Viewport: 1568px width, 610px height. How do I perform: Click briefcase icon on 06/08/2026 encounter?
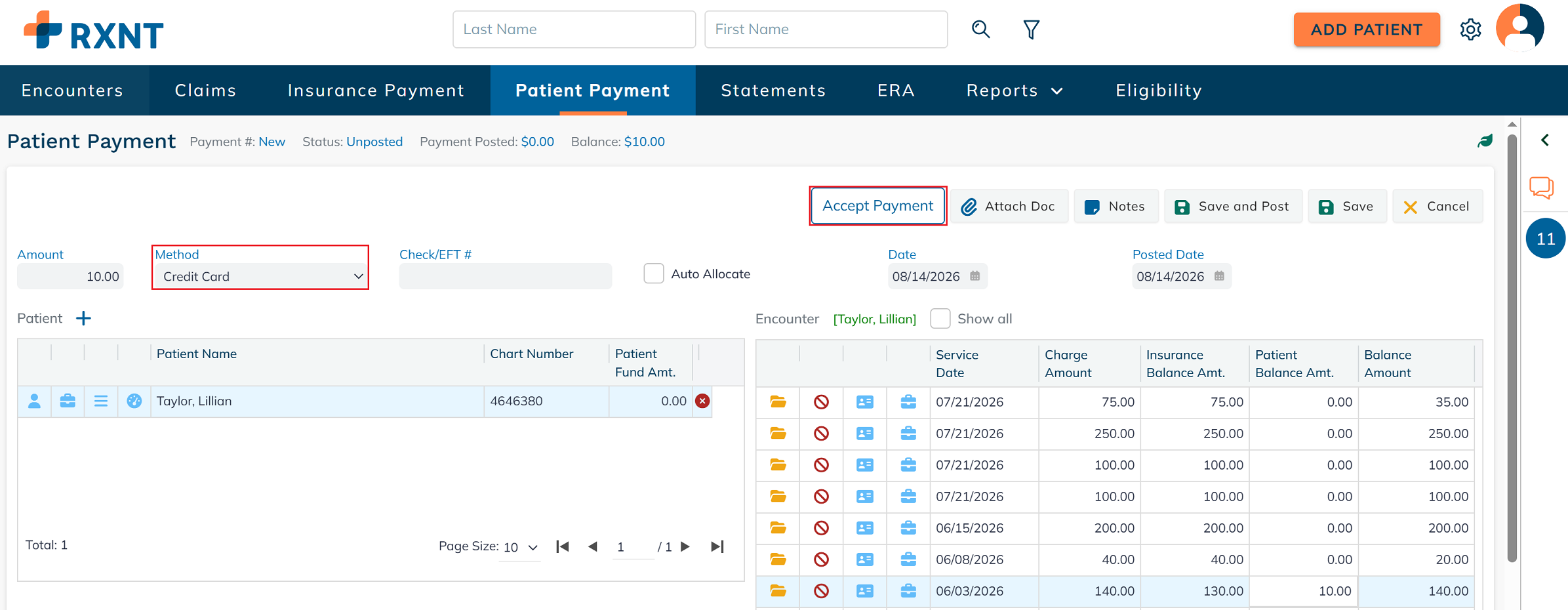tap(908, 559)
